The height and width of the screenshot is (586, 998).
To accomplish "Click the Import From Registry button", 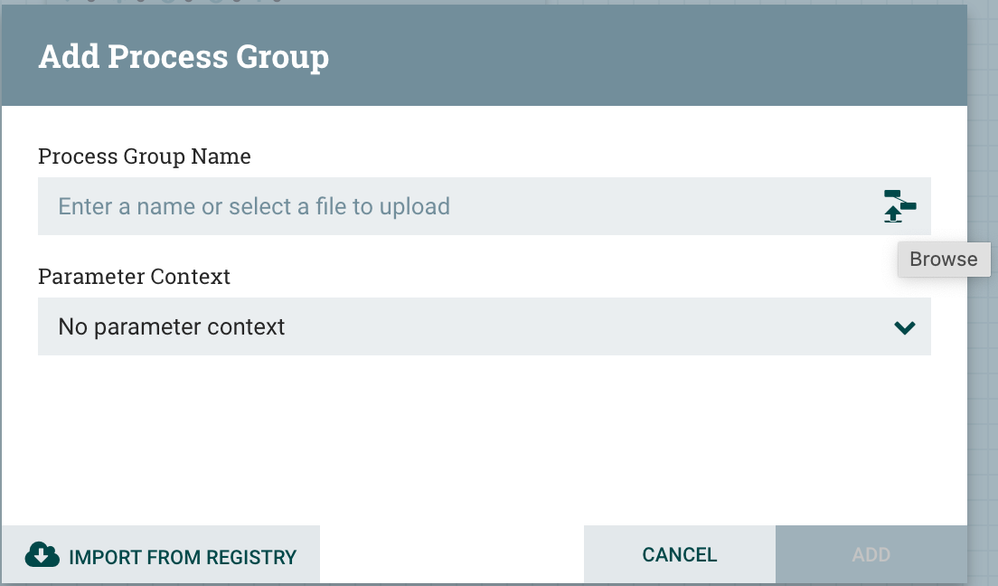I will [x=161, y=555].
